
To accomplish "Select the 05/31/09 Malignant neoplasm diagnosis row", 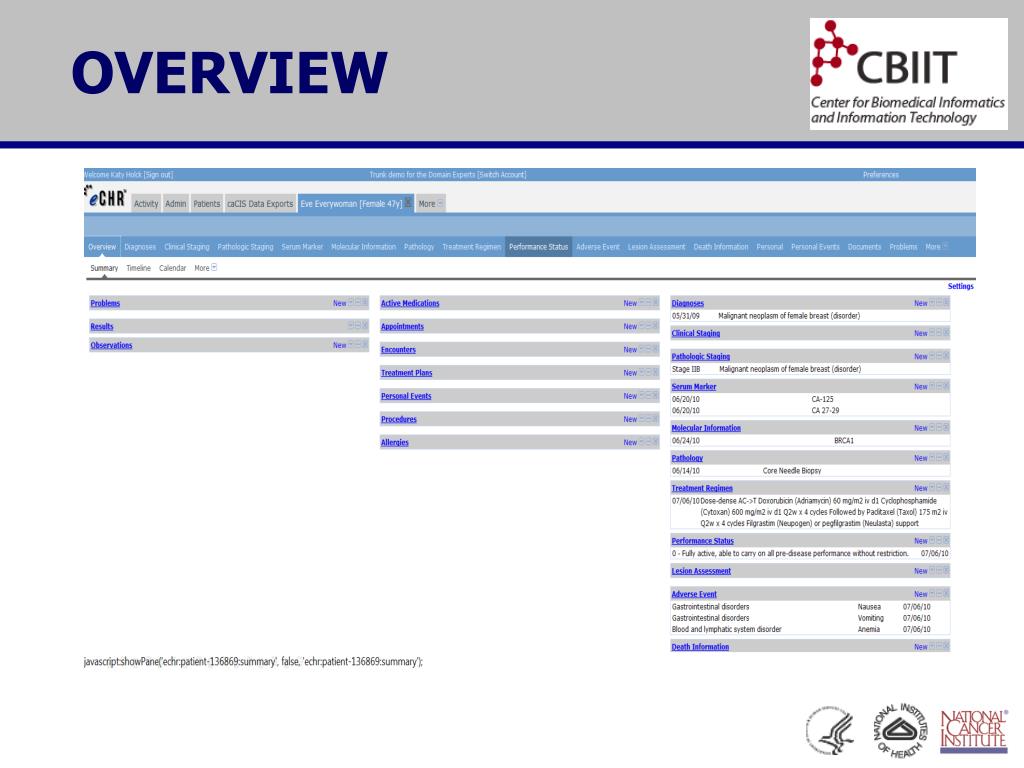I will [x=810, y=315].
